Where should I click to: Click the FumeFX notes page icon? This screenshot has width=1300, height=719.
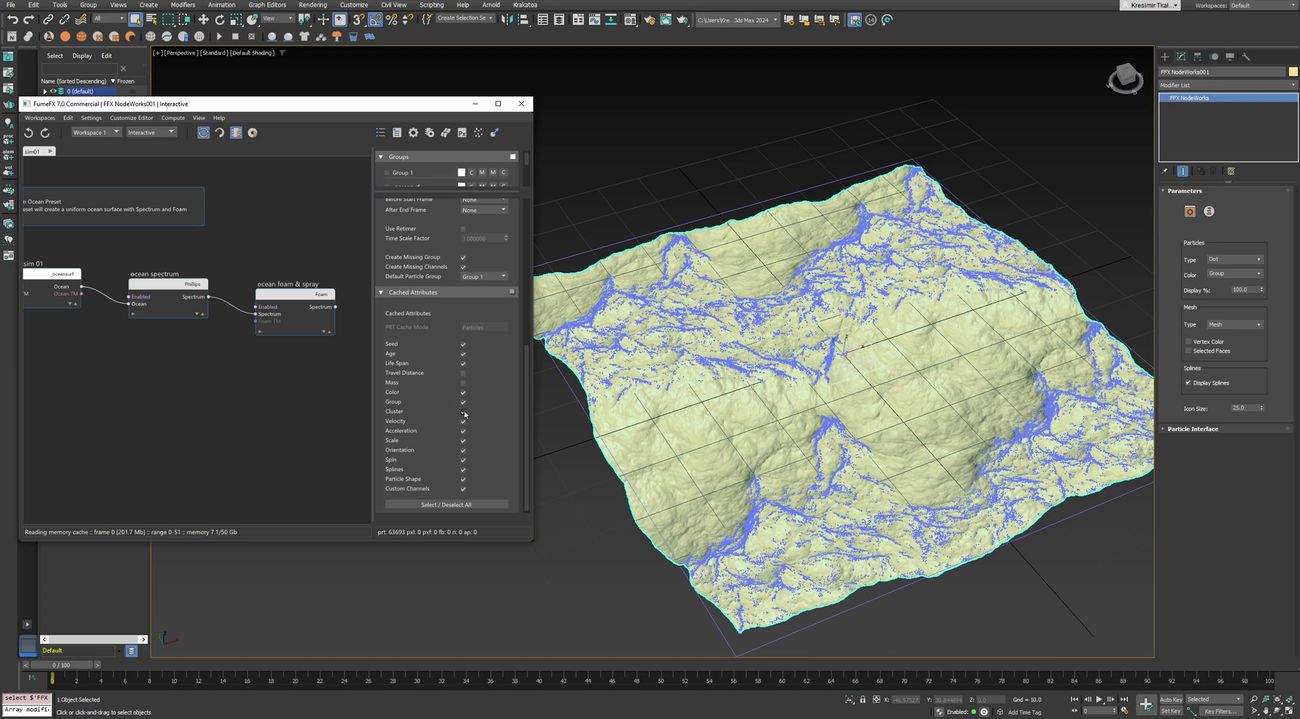tap(397, 132)
